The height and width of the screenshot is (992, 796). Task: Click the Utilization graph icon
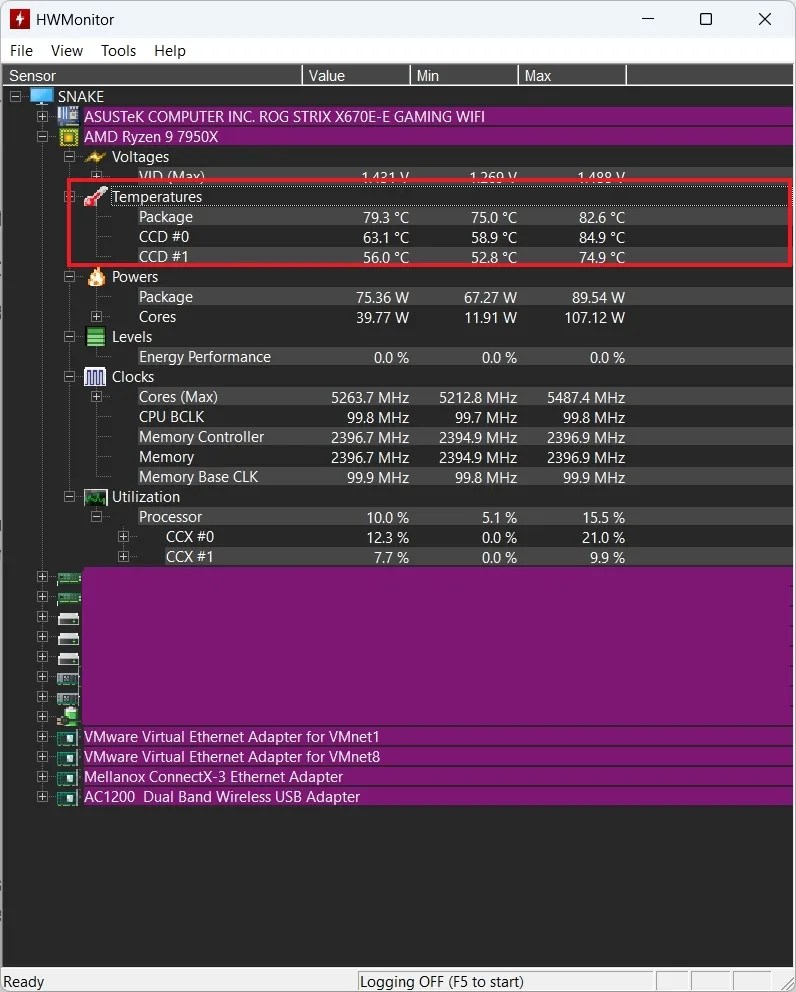(x=96, y=497)
